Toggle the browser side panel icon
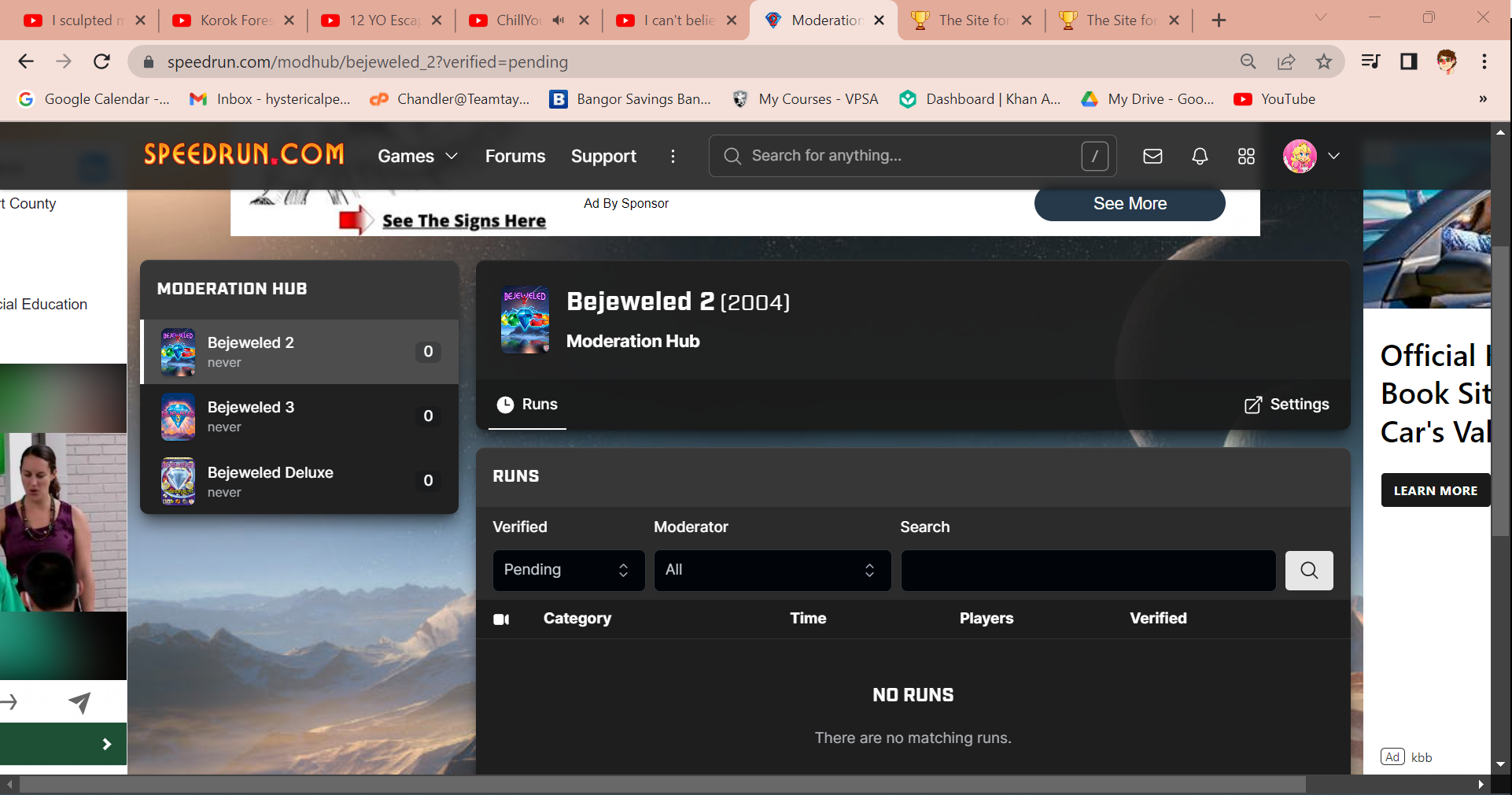This screenshot has width=1512, height=795. pos(1408,61)
